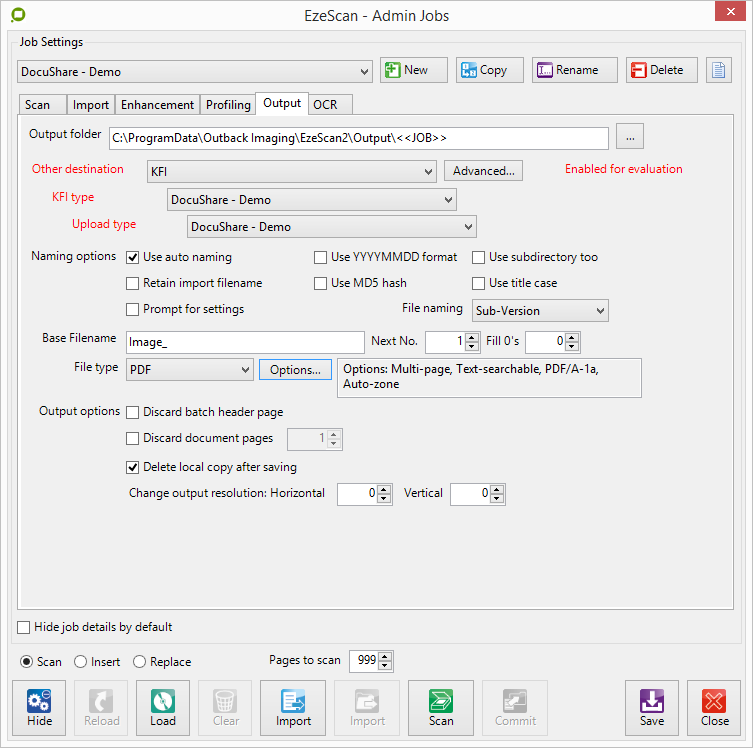Screen dimensions: 753x748
Task: Rename the current job
Action: (x=567, y=70)
